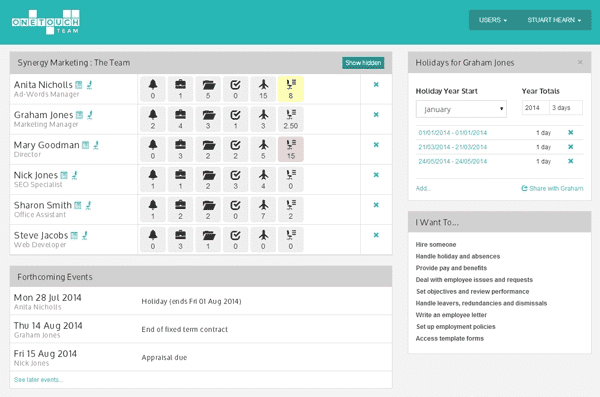Open Anita Nicholls' bell notifications icon
Screen dimensions: 600x397
tap(153, 89)
